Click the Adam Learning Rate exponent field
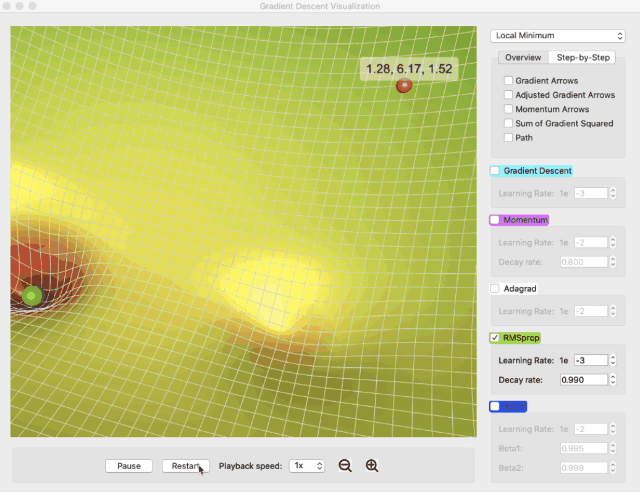Image resolution: width=640 pixels, height=492 pixels. tap(591, 429)
